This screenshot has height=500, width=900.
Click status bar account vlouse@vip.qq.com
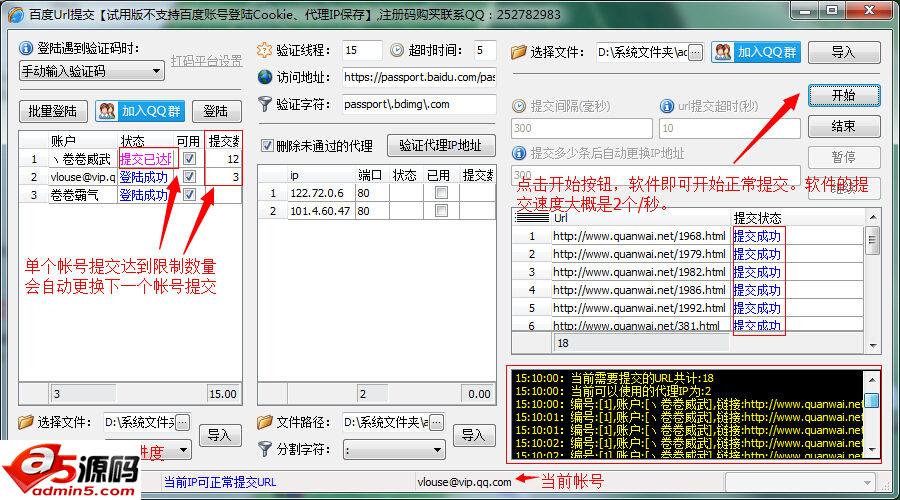pyautogui.click(x=464, y=482)
